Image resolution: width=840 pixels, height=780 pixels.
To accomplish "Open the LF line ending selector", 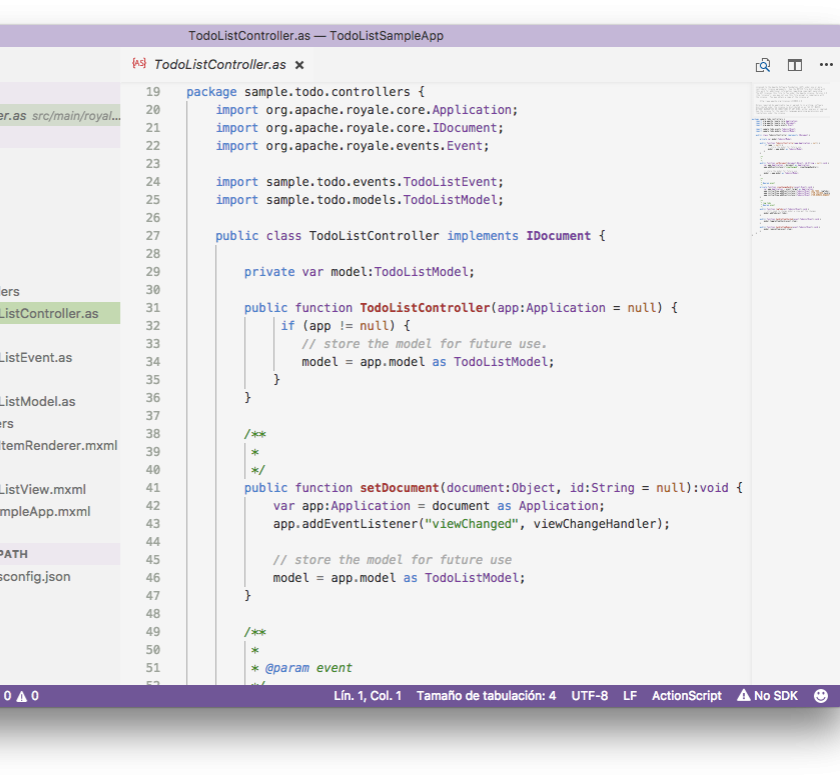I will tap(630, 696).
